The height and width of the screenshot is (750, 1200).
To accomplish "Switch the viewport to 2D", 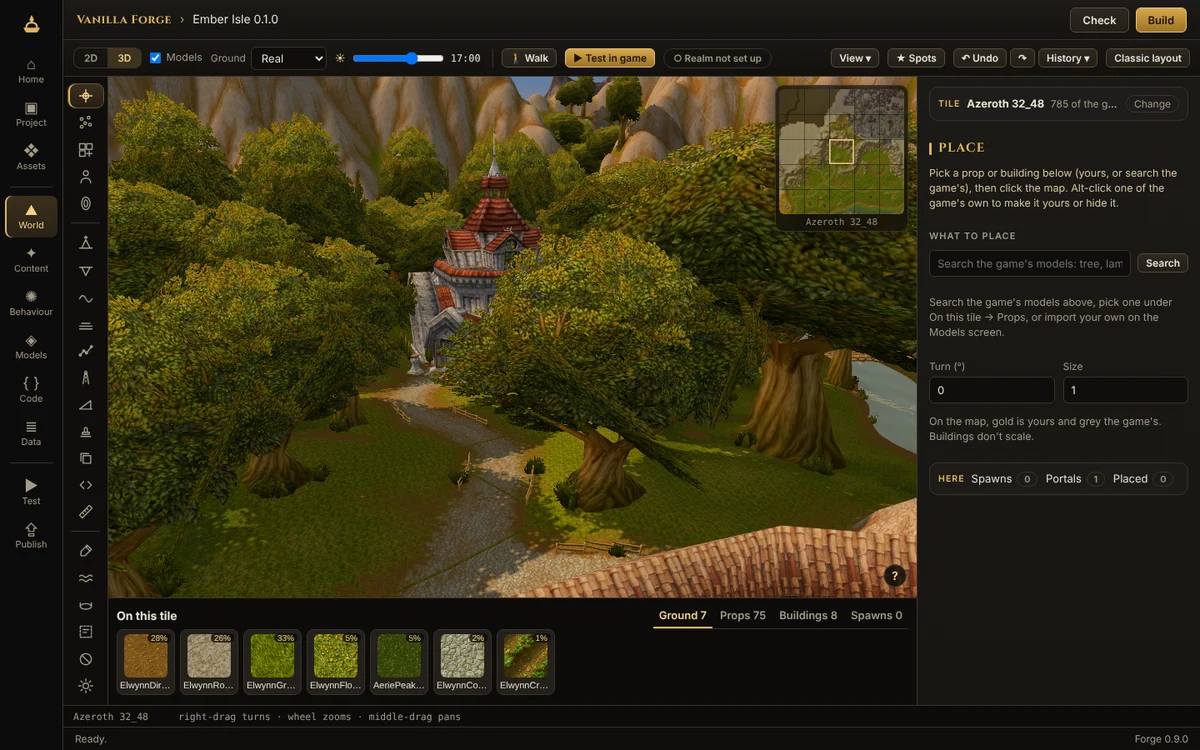I will tap(91, 58).
